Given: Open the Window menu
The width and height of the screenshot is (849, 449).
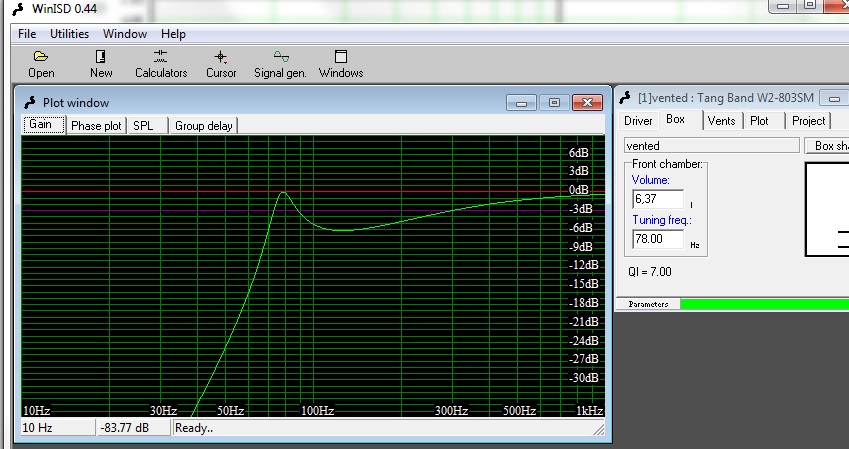Looking at the screenshot, I should tap(125, 34).
